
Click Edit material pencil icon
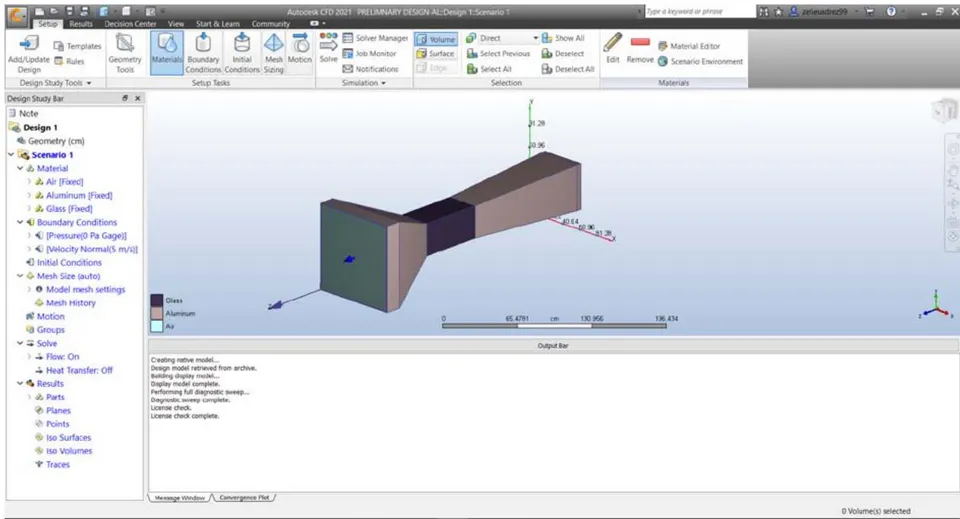[x=613, y=48]
